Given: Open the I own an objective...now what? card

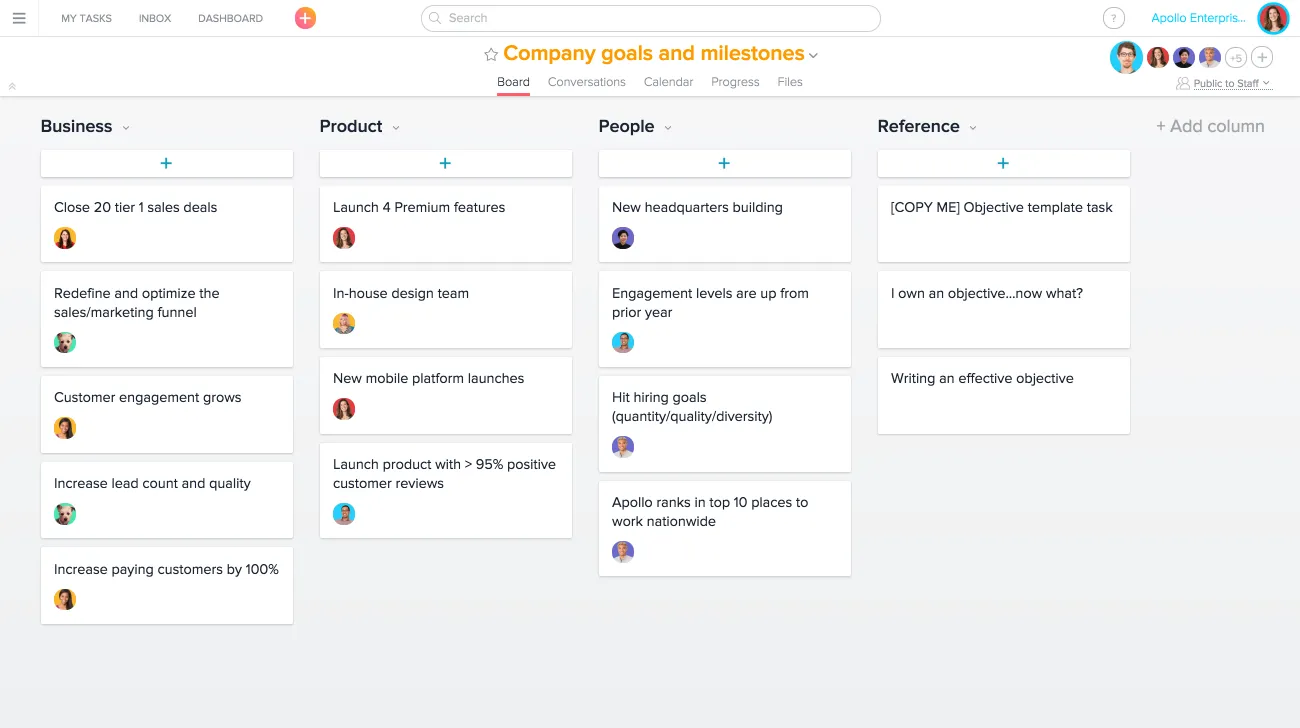Looking at the screenshot, I should (1004, 310).
